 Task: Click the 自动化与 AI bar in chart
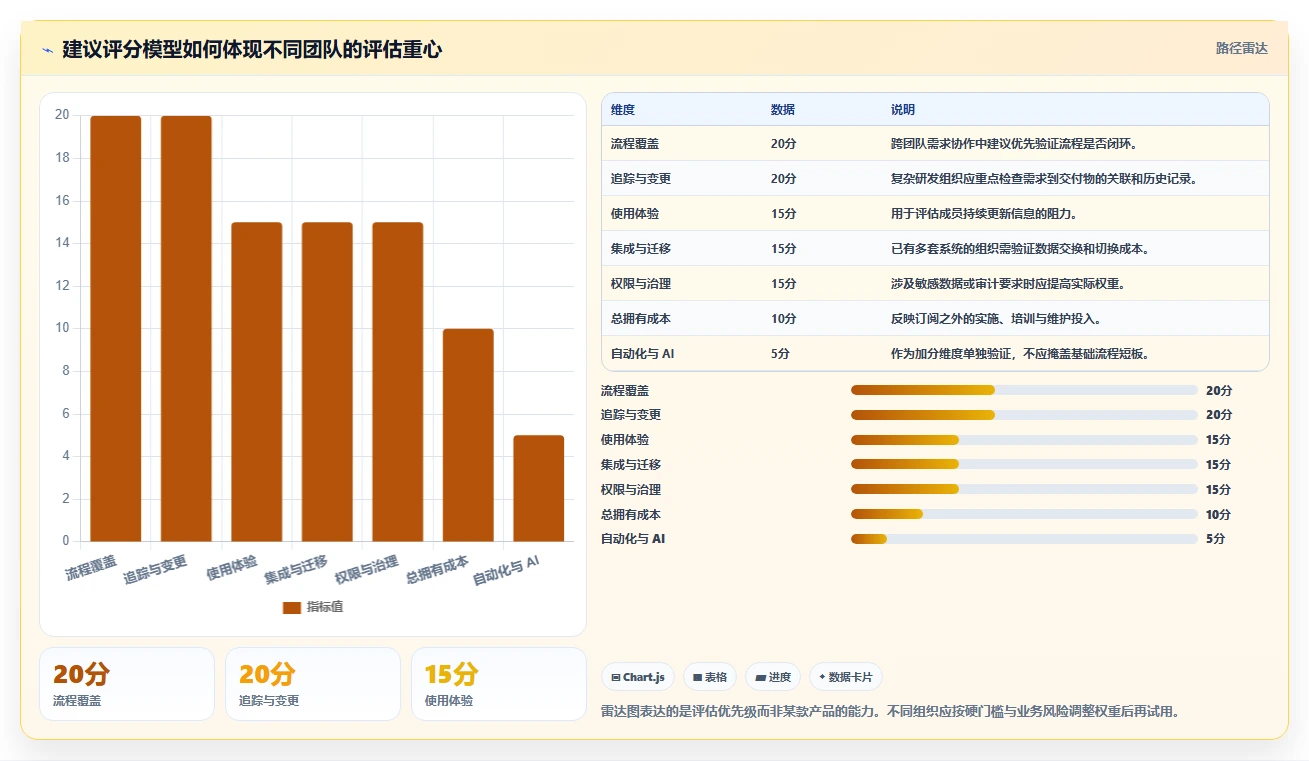(539, 489)
